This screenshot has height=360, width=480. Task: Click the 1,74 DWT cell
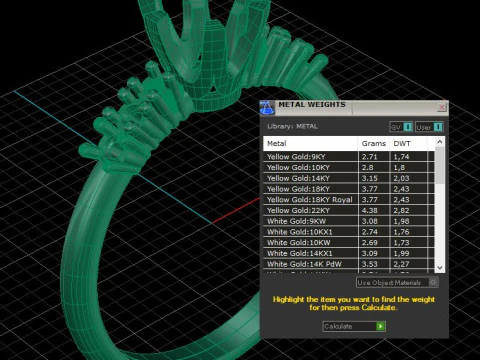click(408, 157)
